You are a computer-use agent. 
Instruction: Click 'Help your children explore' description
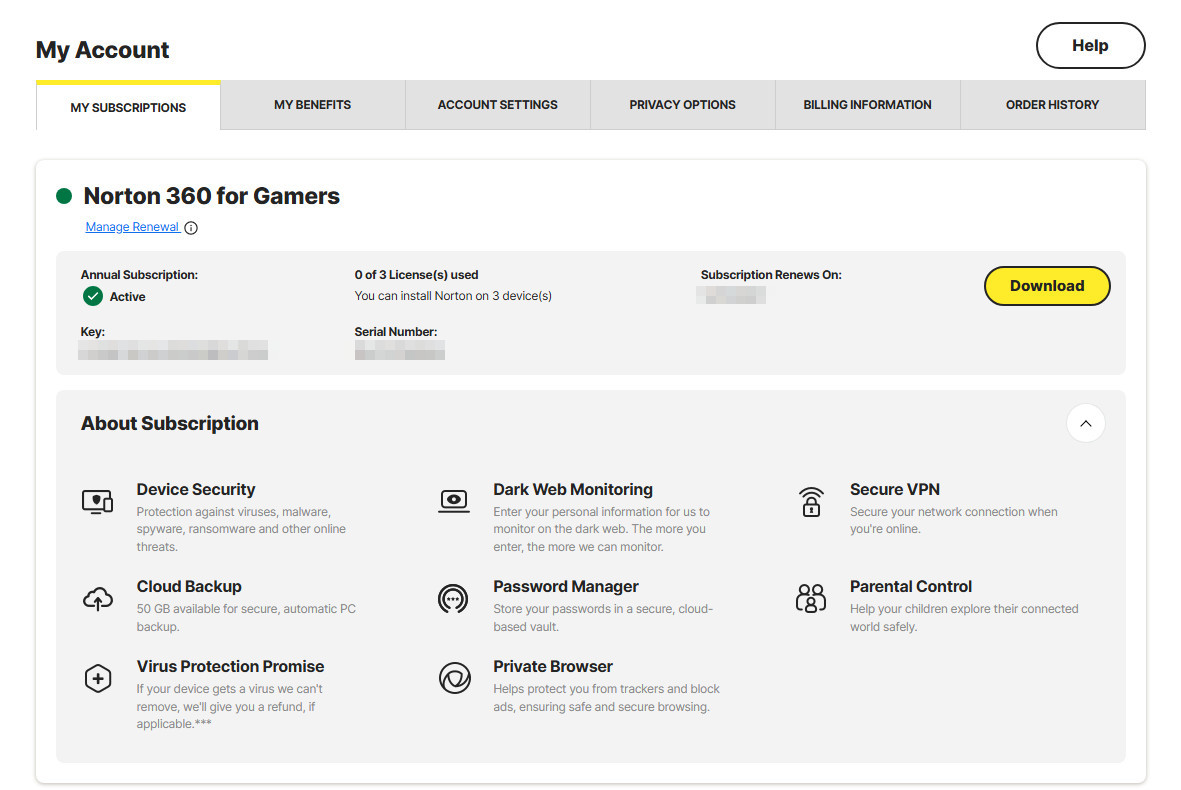964,618
